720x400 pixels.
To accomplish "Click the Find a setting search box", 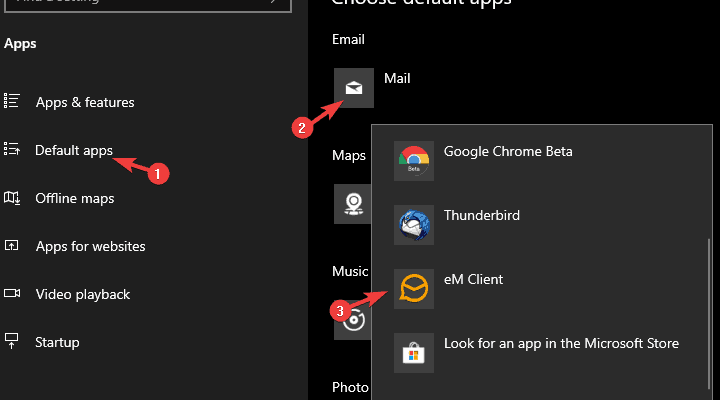I will click(x=147, y=4).
